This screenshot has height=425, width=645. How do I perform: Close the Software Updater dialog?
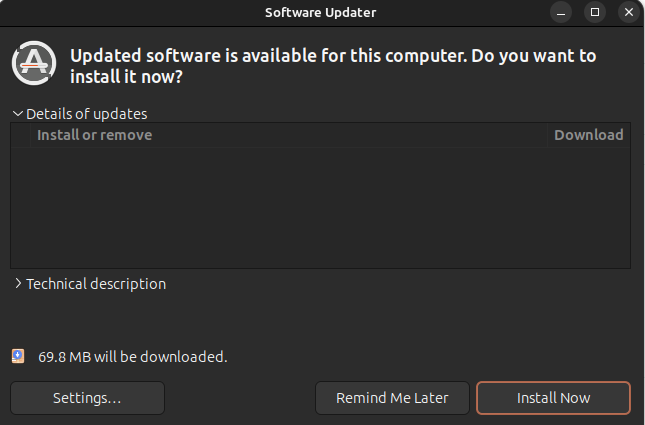[x=627, y=12]
